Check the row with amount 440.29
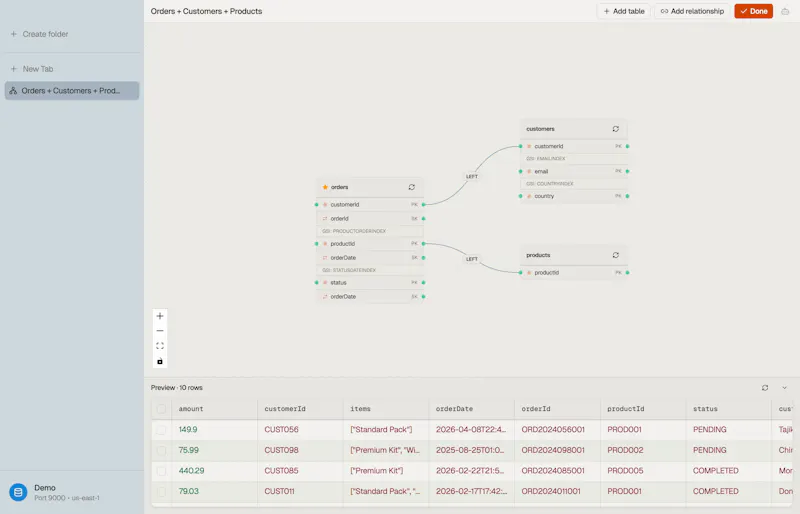The image size is (800, 514). point(161,471)
